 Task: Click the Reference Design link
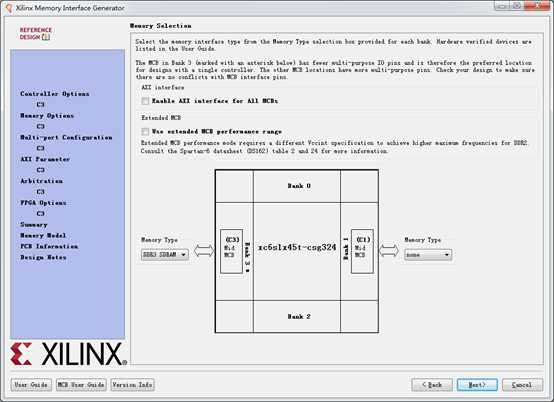point(35,33)
